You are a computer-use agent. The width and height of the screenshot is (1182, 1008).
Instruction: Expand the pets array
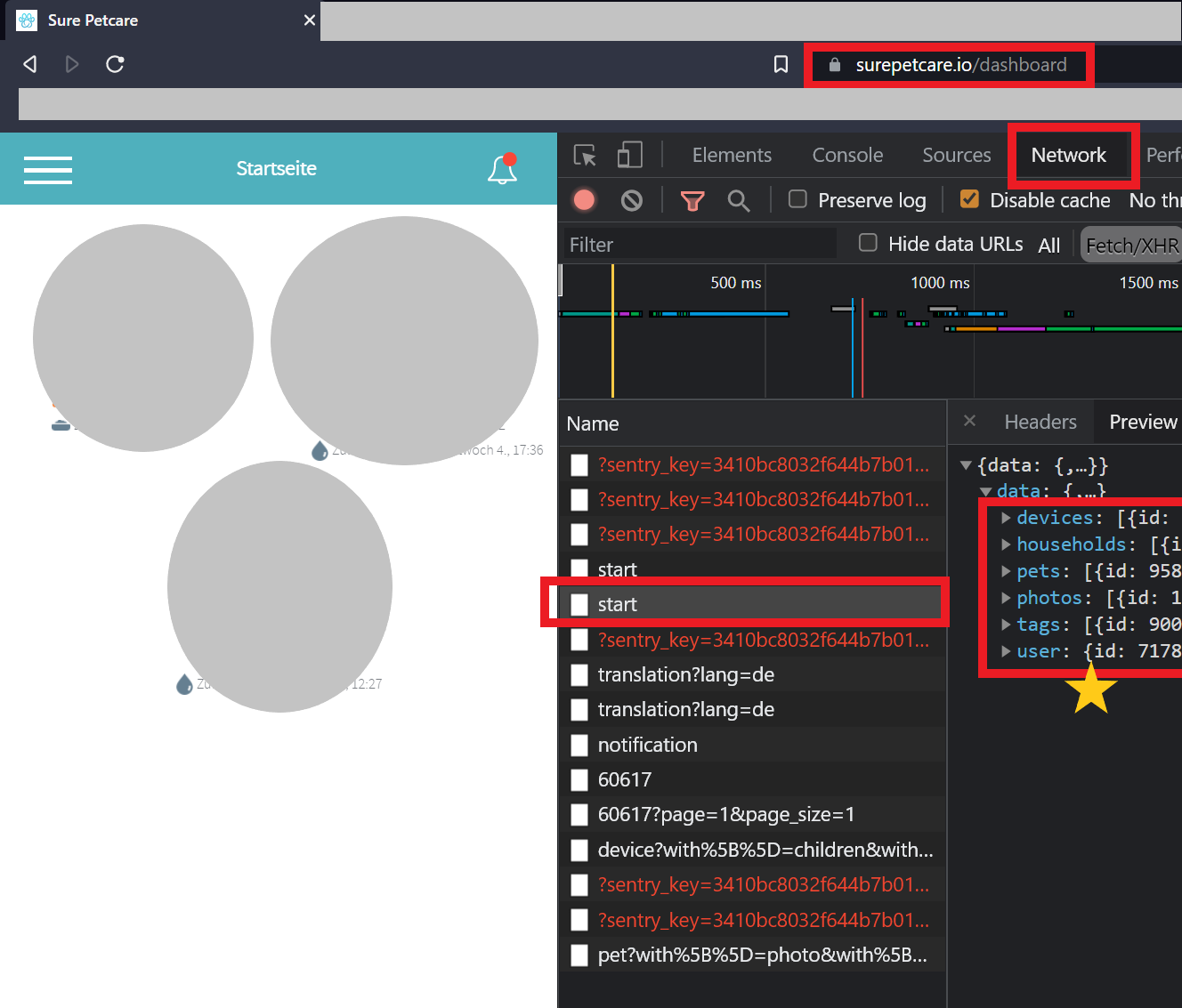(x=1006, y=571)
